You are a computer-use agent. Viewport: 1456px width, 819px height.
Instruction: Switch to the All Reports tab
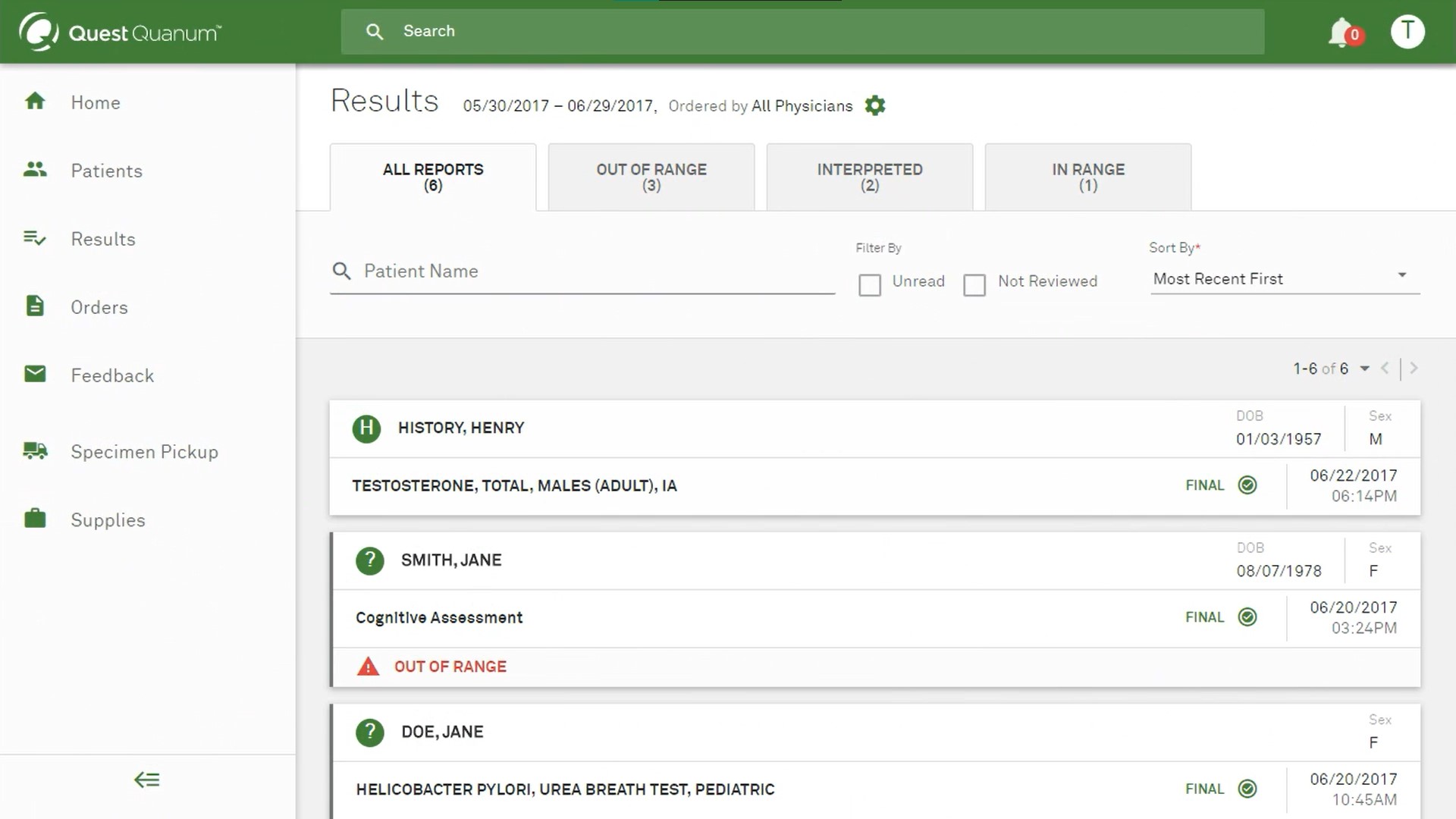pos(433,177)
